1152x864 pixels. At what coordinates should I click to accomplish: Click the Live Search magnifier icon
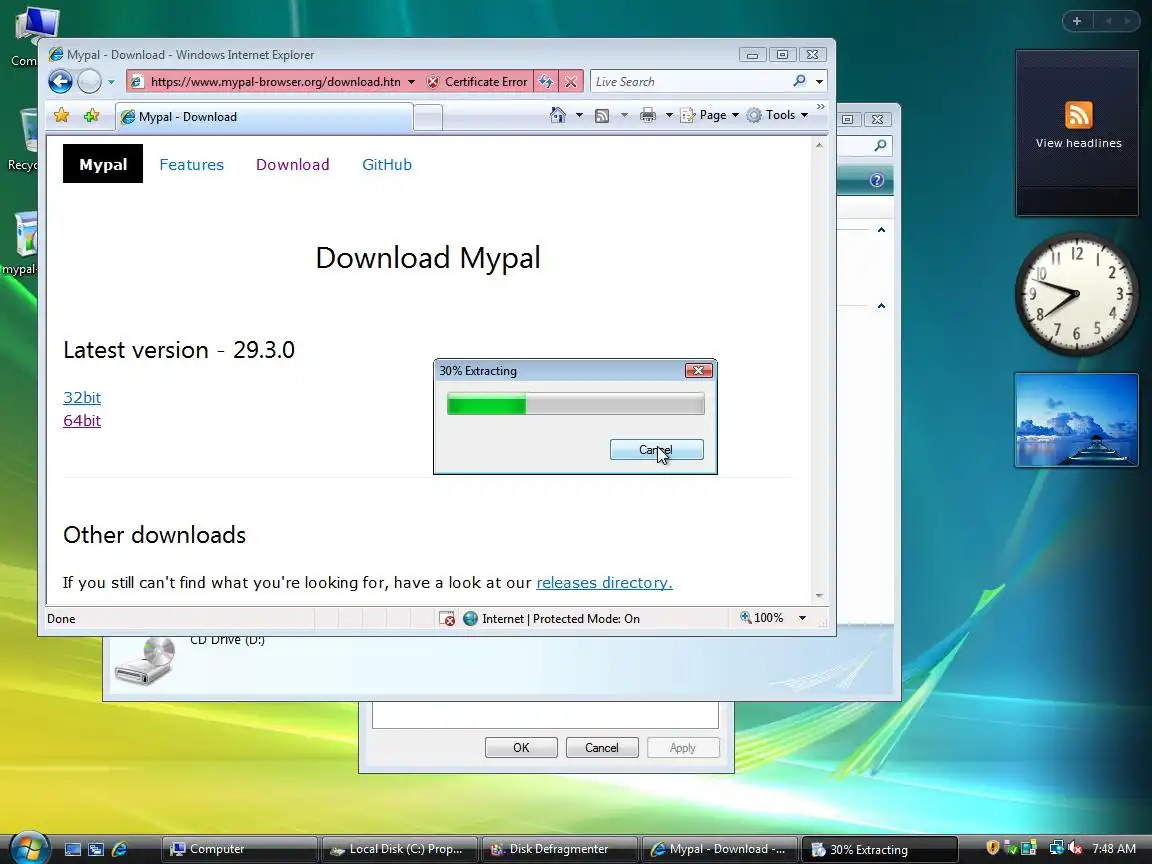pos(799,81)
